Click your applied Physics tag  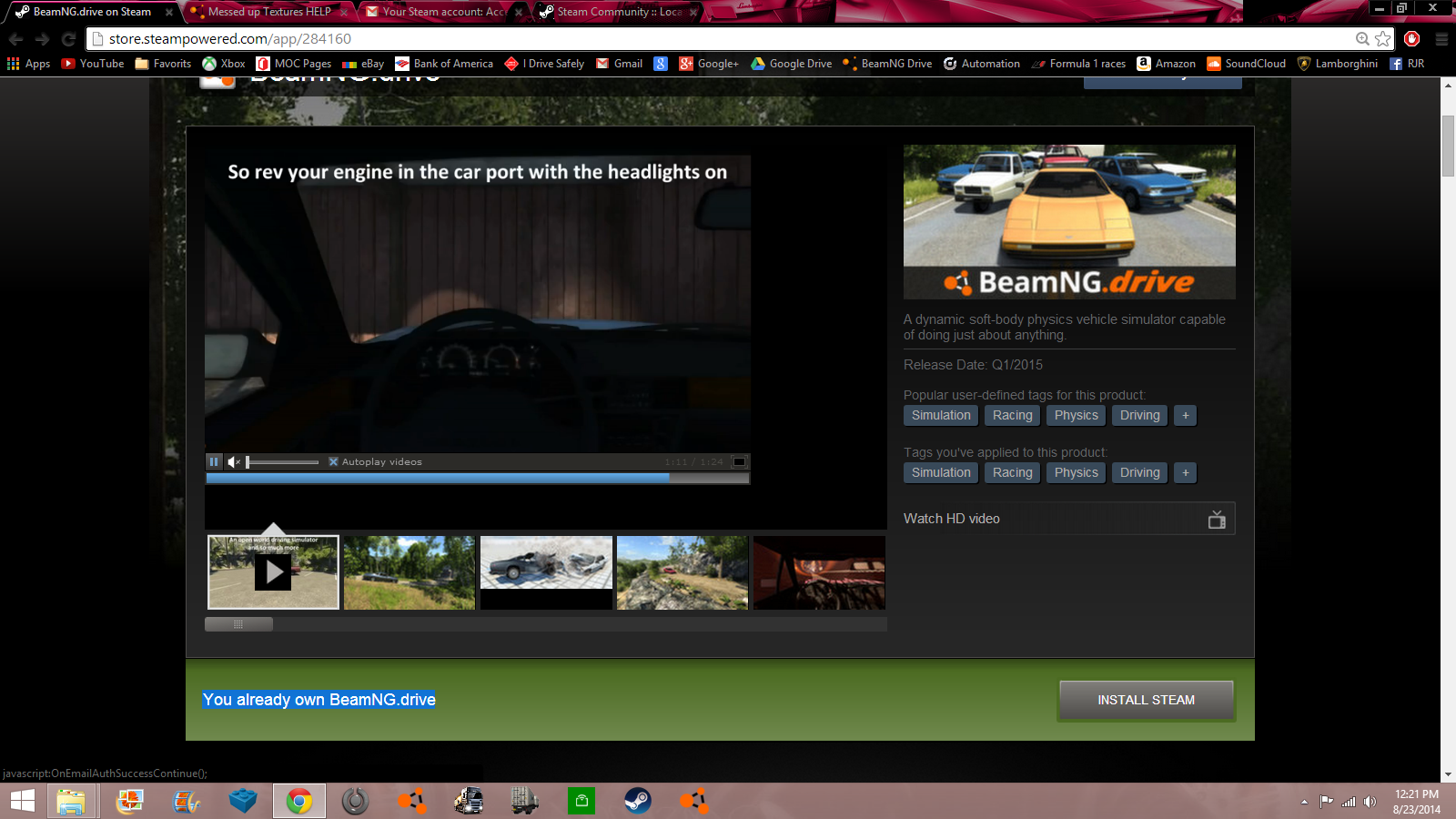1077,472
